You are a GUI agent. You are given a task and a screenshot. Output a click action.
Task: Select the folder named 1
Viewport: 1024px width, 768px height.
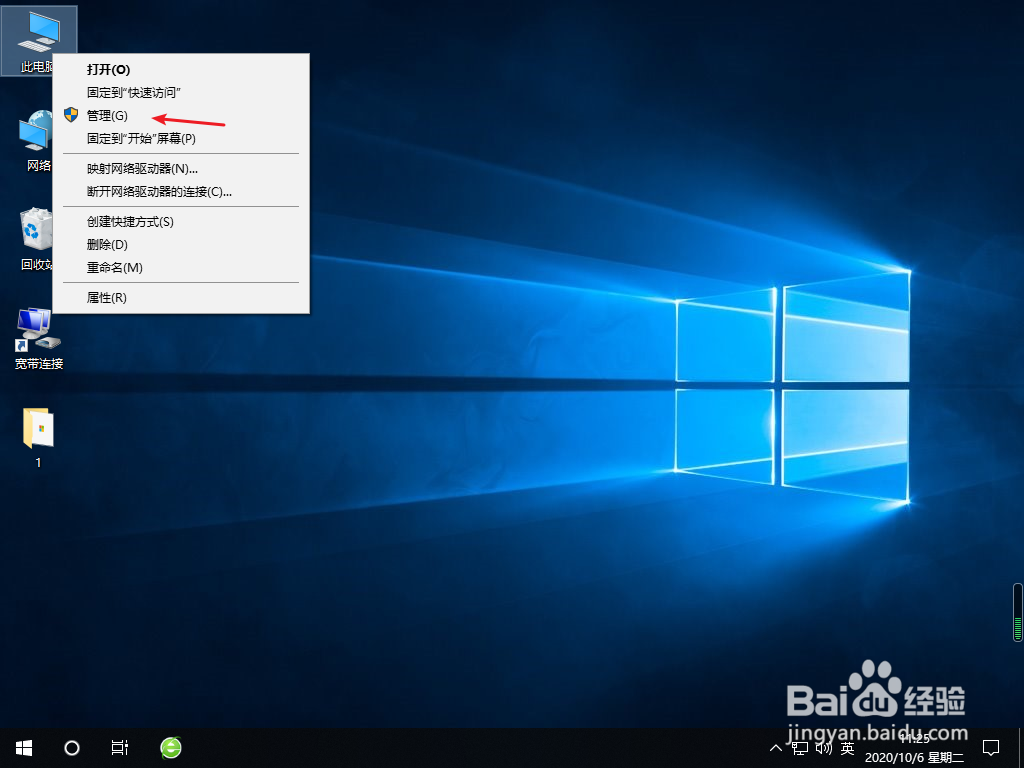tap(39, 436)
